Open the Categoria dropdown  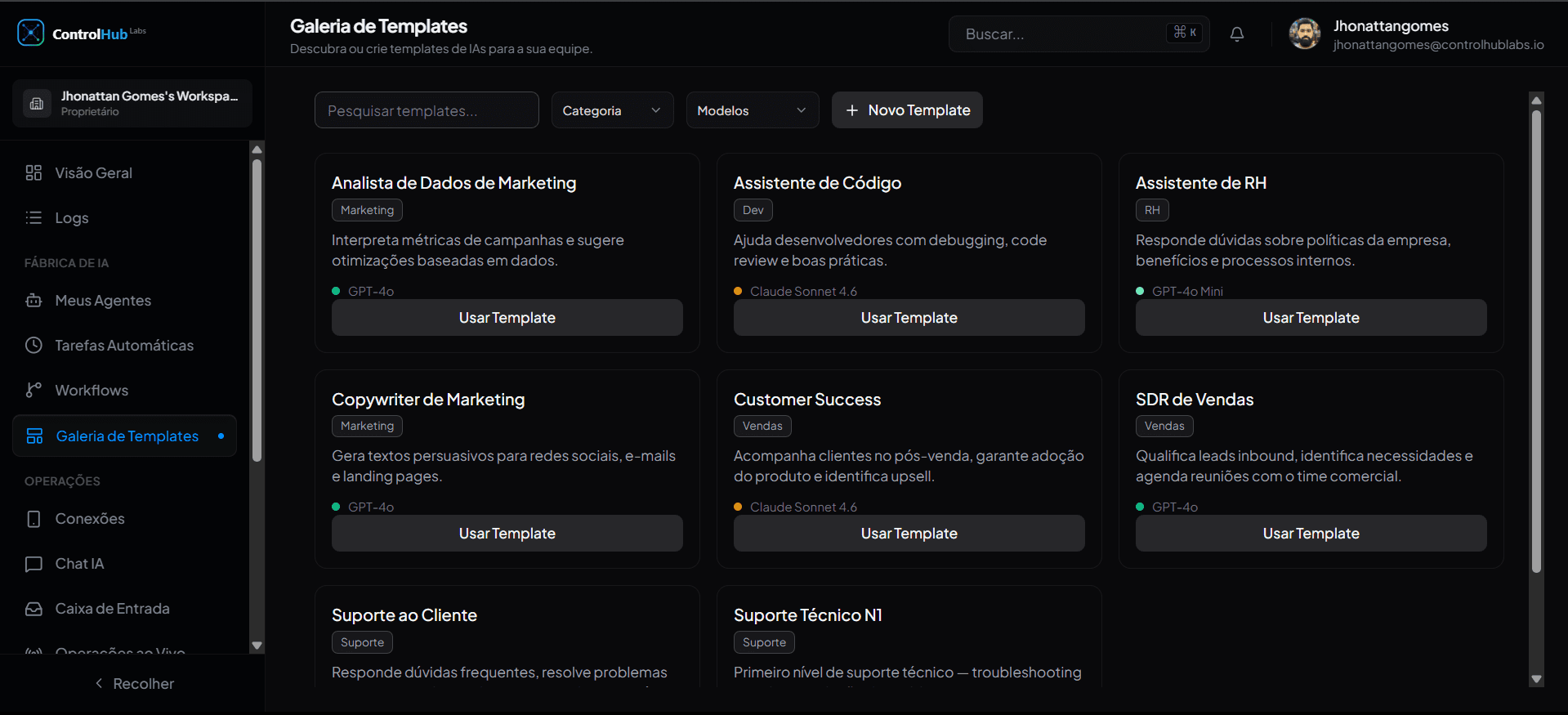click(612, 110)
